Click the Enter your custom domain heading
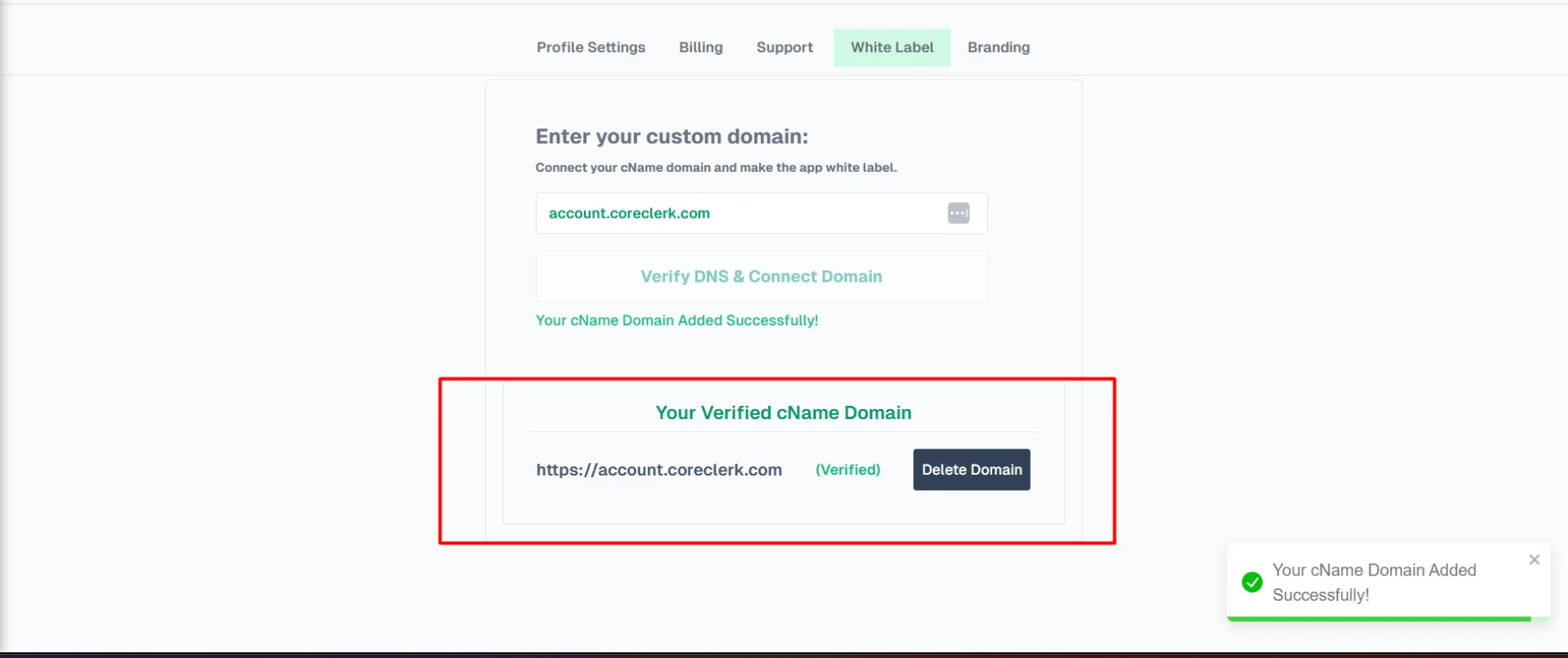 click(672, 136)
